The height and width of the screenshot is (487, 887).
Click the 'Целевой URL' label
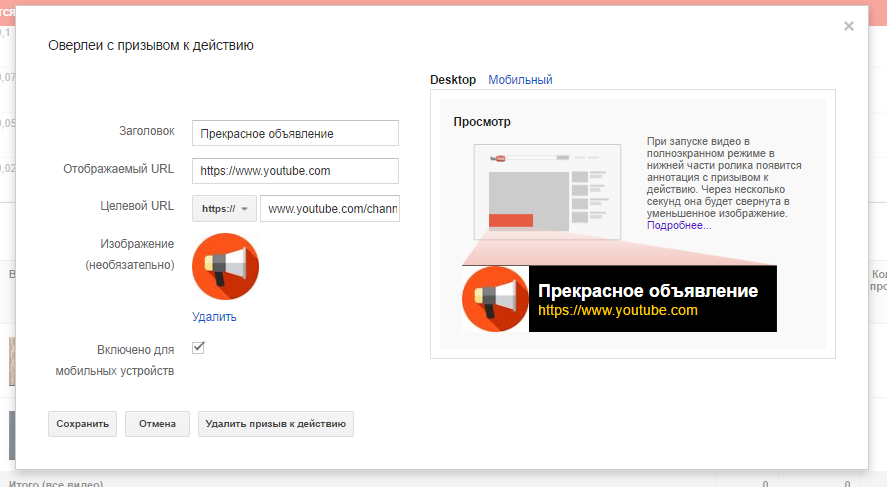[137, 206]
